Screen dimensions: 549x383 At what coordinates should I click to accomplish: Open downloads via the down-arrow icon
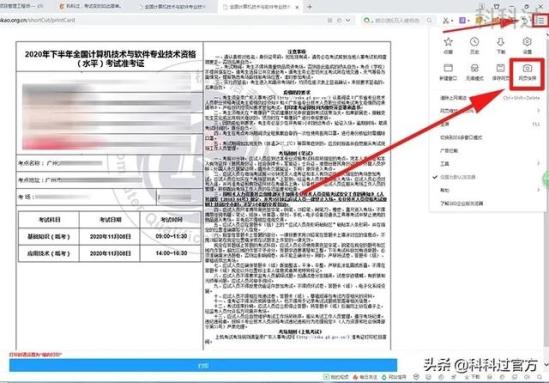pyautogui.click(x=501, y=42)
